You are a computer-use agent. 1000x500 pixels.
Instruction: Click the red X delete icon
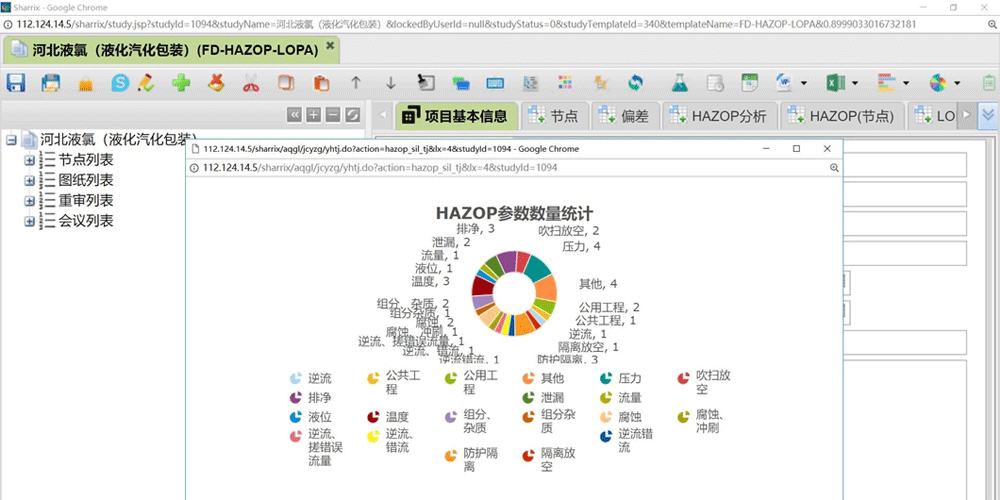tap(217, 83)
